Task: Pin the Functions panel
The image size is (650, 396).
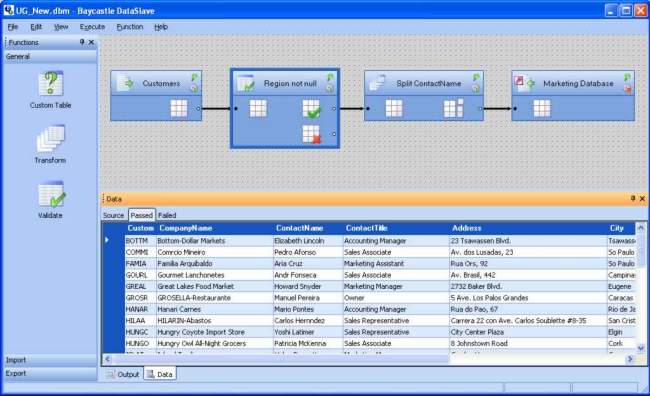Action: coord(82,42)
